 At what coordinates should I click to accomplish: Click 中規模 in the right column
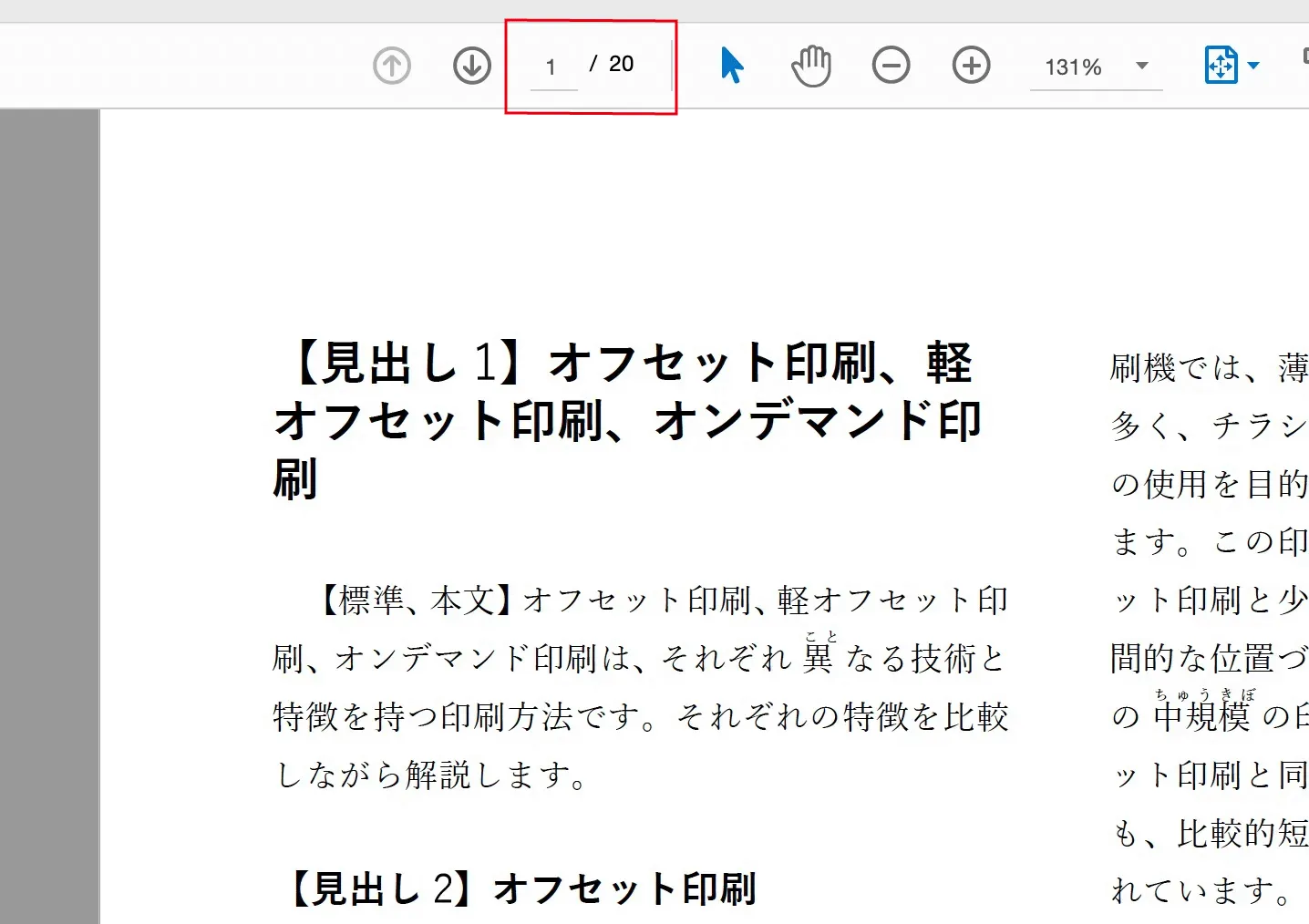click(1201, 716)
